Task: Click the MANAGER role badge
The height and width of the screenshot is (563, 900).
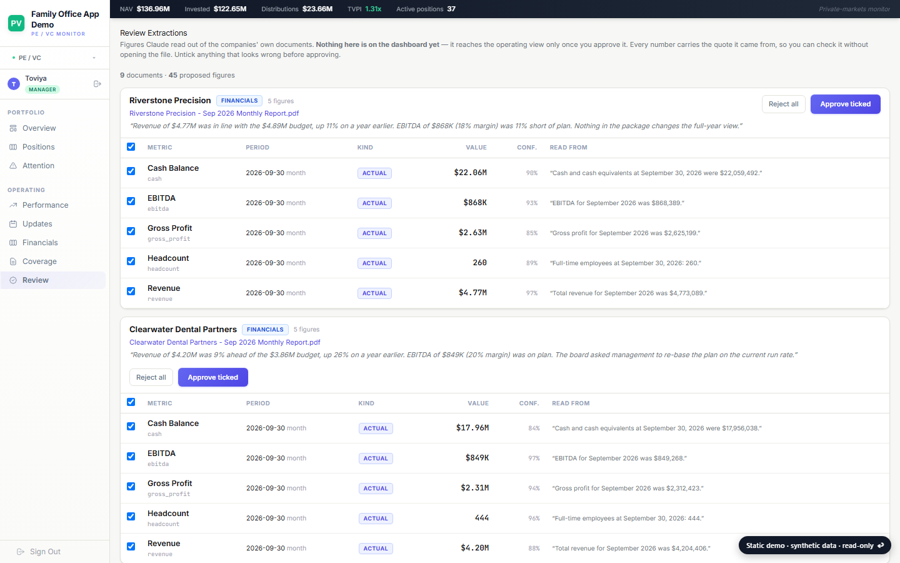Action: (42, 90)
